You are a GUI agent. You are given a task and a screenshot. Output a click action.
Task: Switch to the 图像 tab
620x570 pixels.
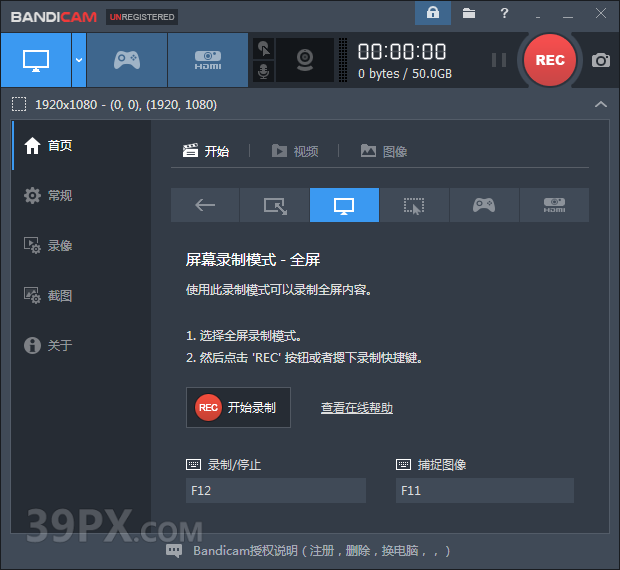384,151
